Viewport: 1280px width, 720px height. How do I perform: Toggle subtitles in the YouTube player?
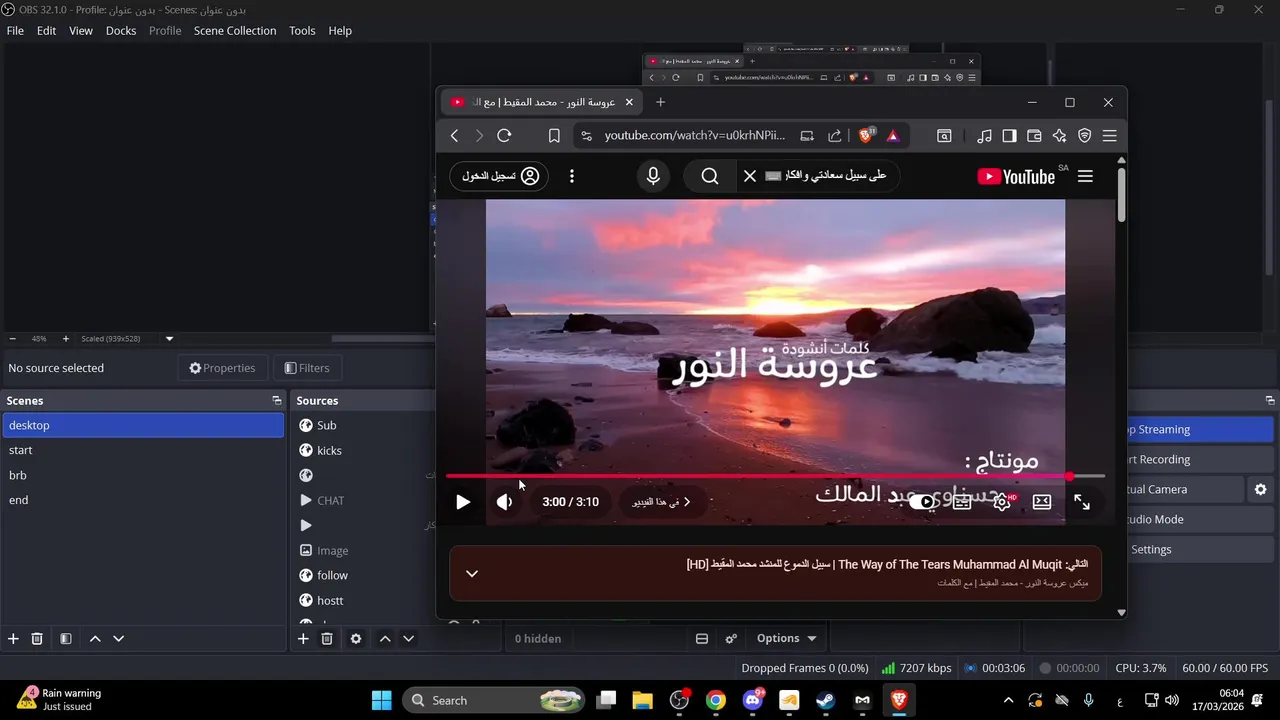(x=962, y=502)
